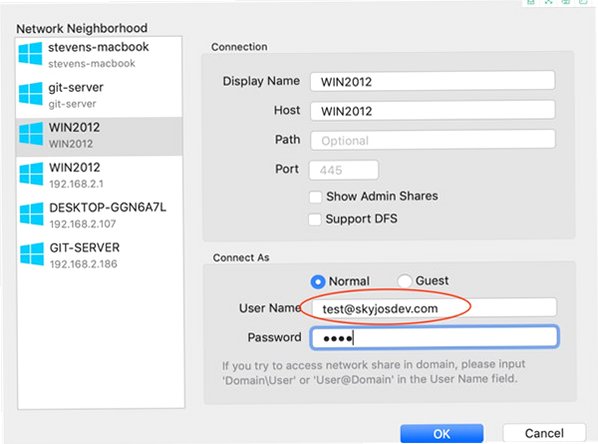Choose the Normal connect-as option
This screenshot has height=444, width=598.
coord(318,282)
